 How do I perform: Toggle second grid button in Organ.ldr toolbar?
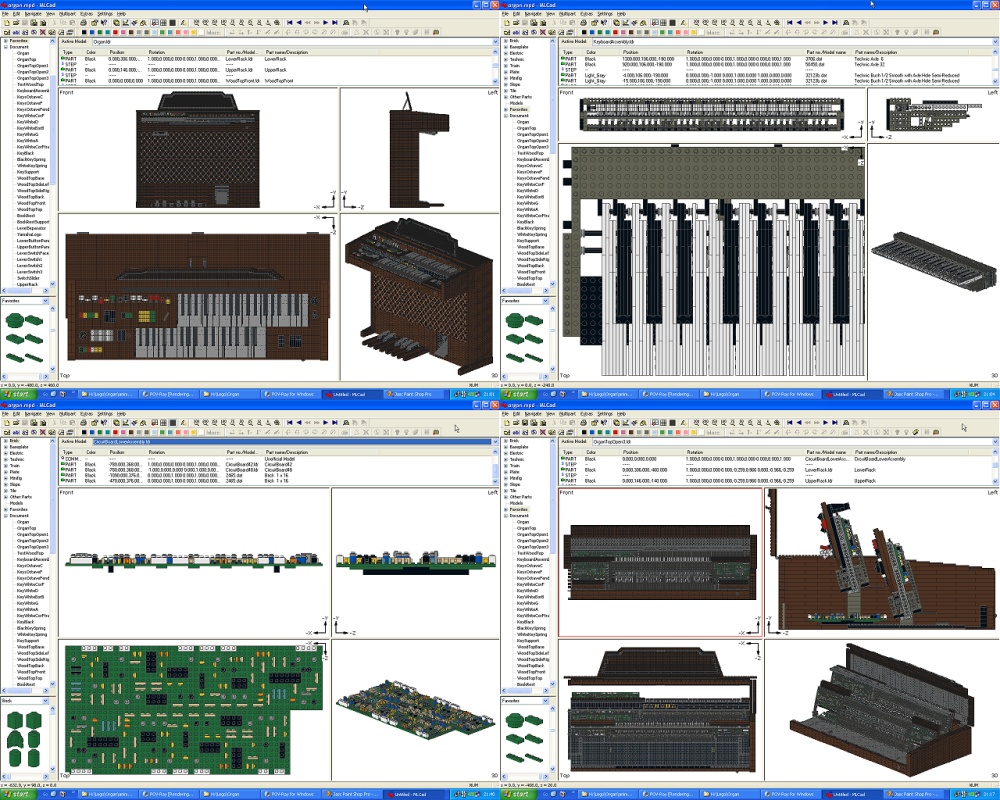[163, 22]
